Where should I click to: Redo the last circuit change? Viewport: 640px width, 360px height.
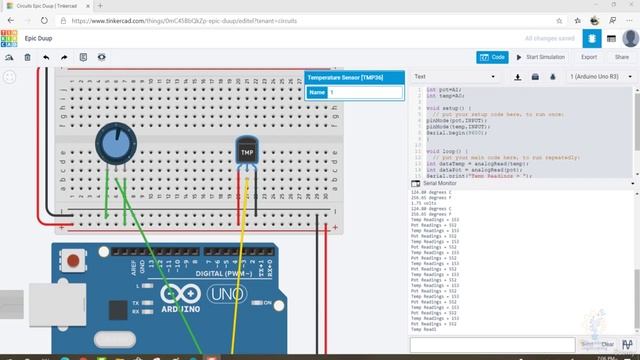(x=64, y=58)
